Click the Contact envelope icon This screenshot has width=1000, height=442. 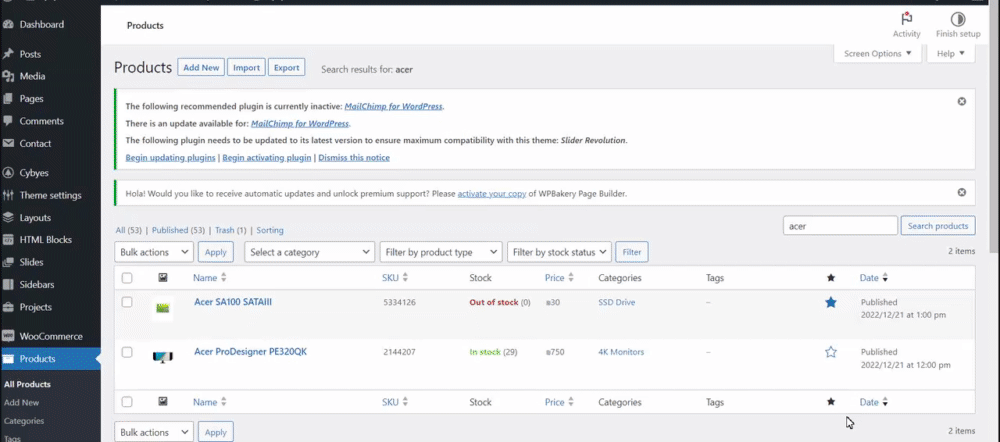8,144
